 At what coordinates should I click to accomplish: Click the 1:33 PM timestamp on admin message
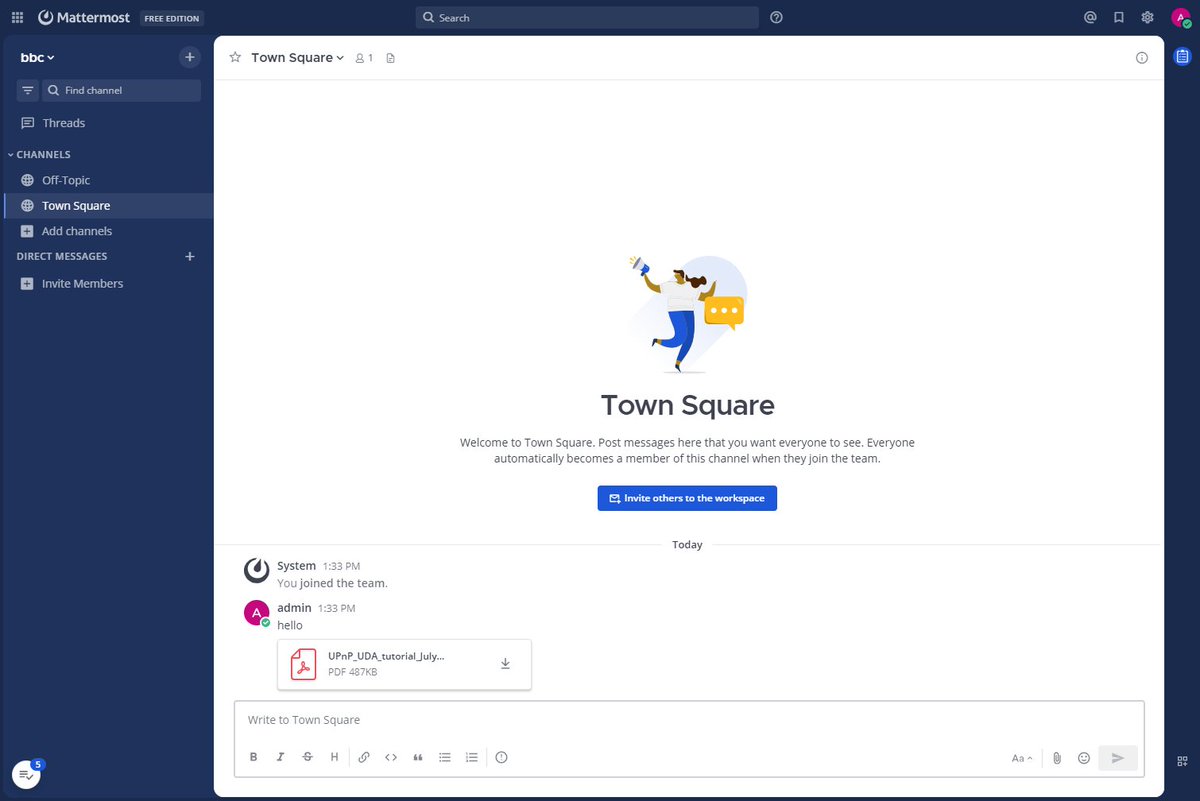click(x=336, y=608)
